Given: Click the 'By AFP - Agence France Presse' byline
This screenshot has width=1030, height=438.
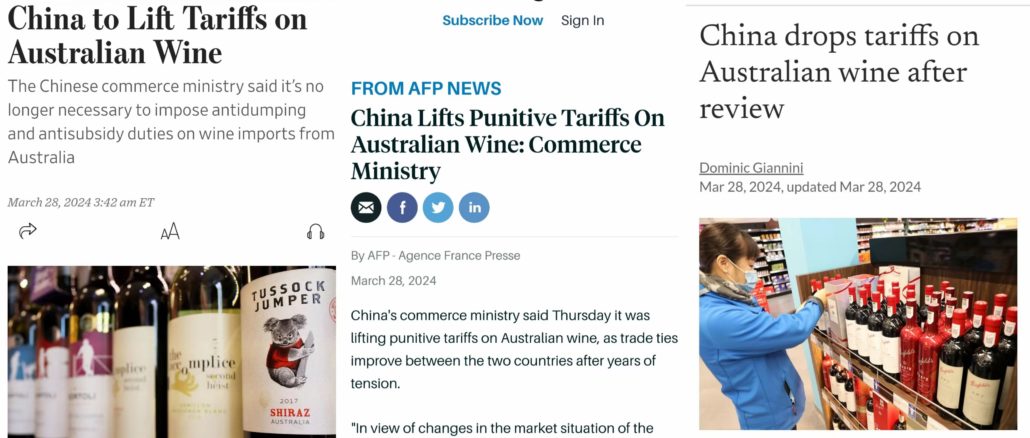Looking at the screenshot, I should coord(435,255).
